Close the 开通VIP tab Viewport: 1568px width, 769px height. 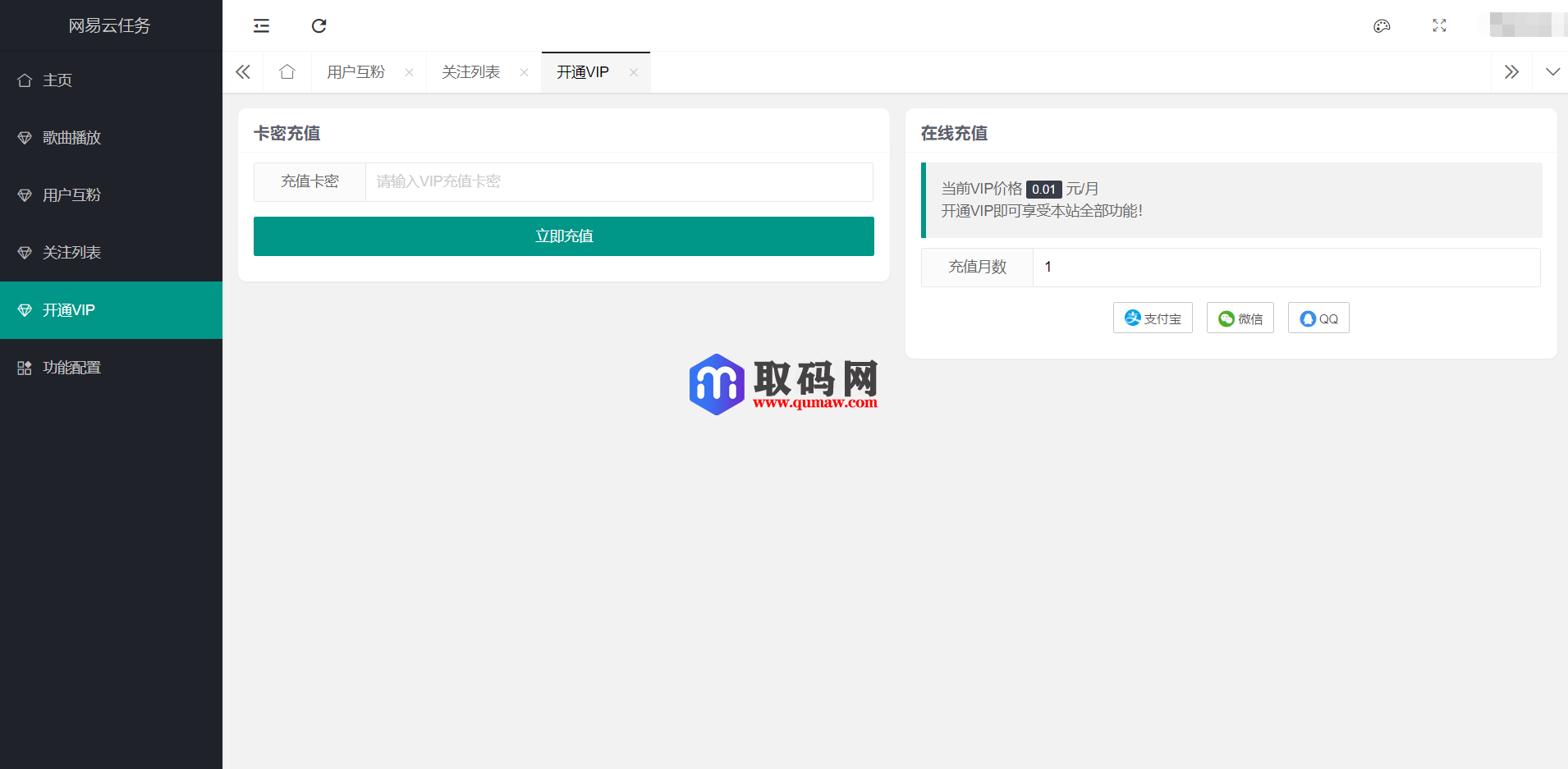[x=633, y=72]
